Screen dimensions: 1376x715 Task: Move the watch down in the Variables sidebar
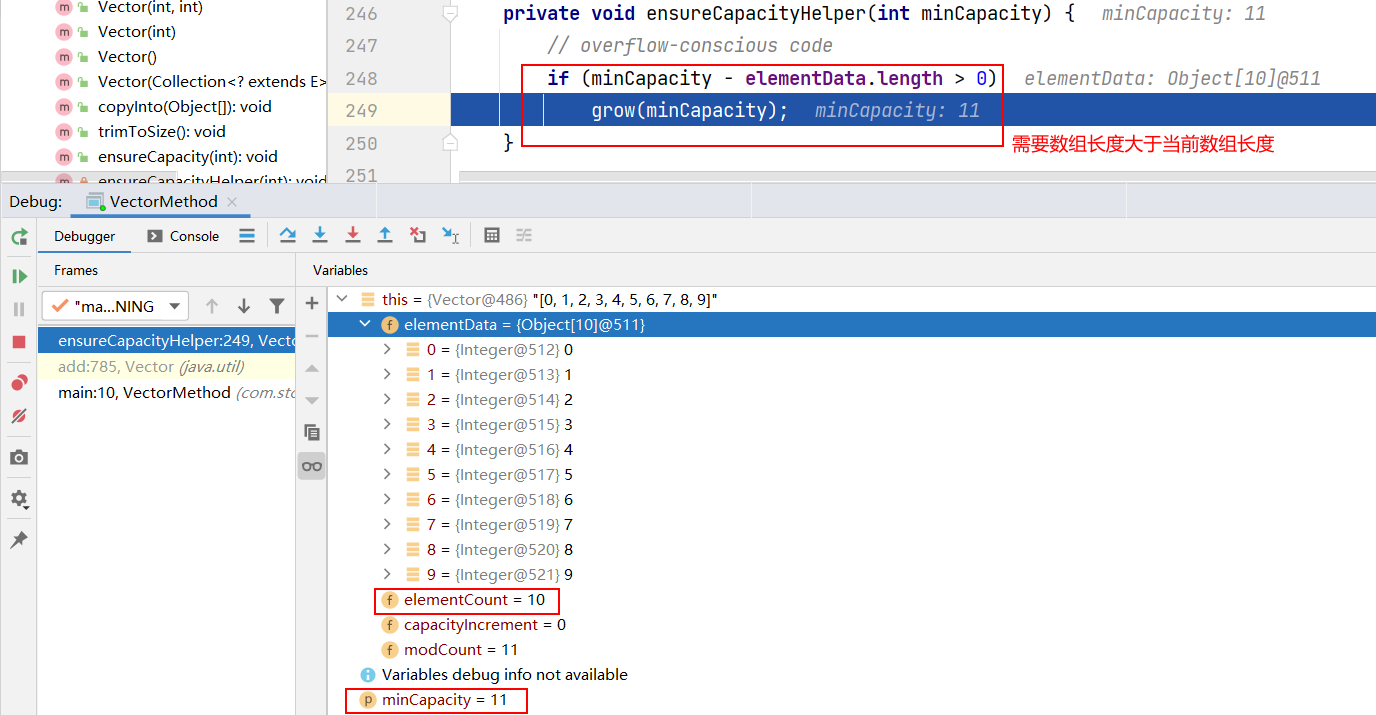tap(312, 400)
